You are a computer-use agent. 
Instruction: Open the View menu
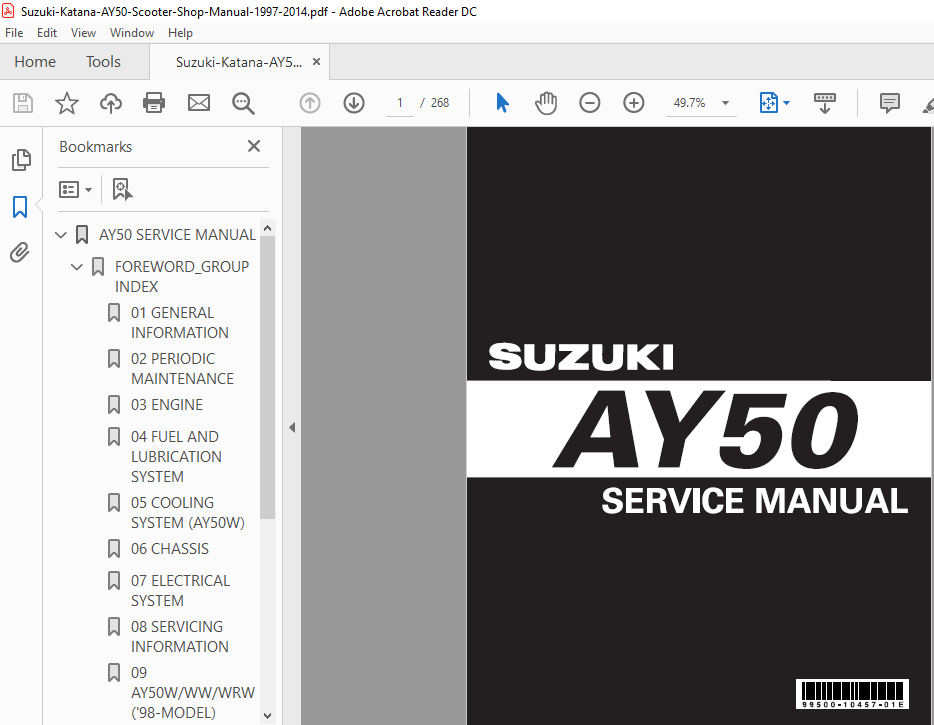coord(83,33)
